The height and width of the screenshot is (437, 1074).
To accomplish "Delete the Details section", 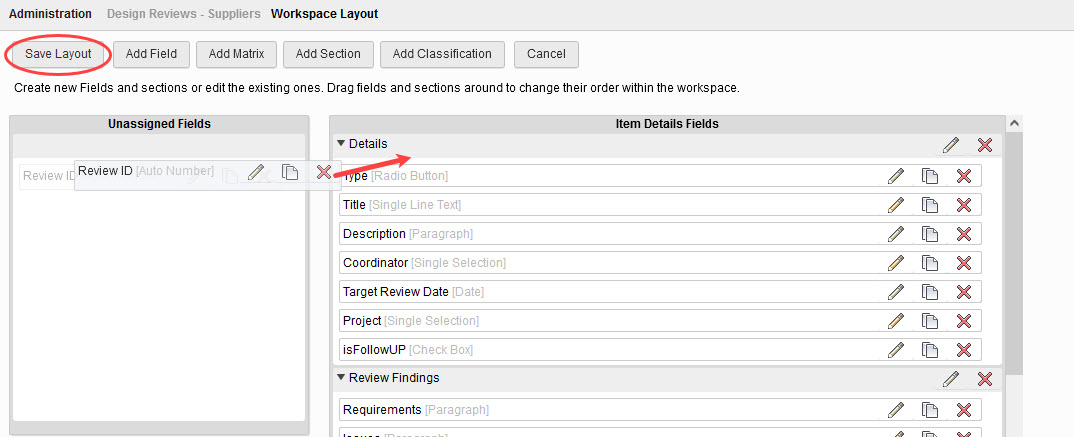I will (x=985, y=145).
